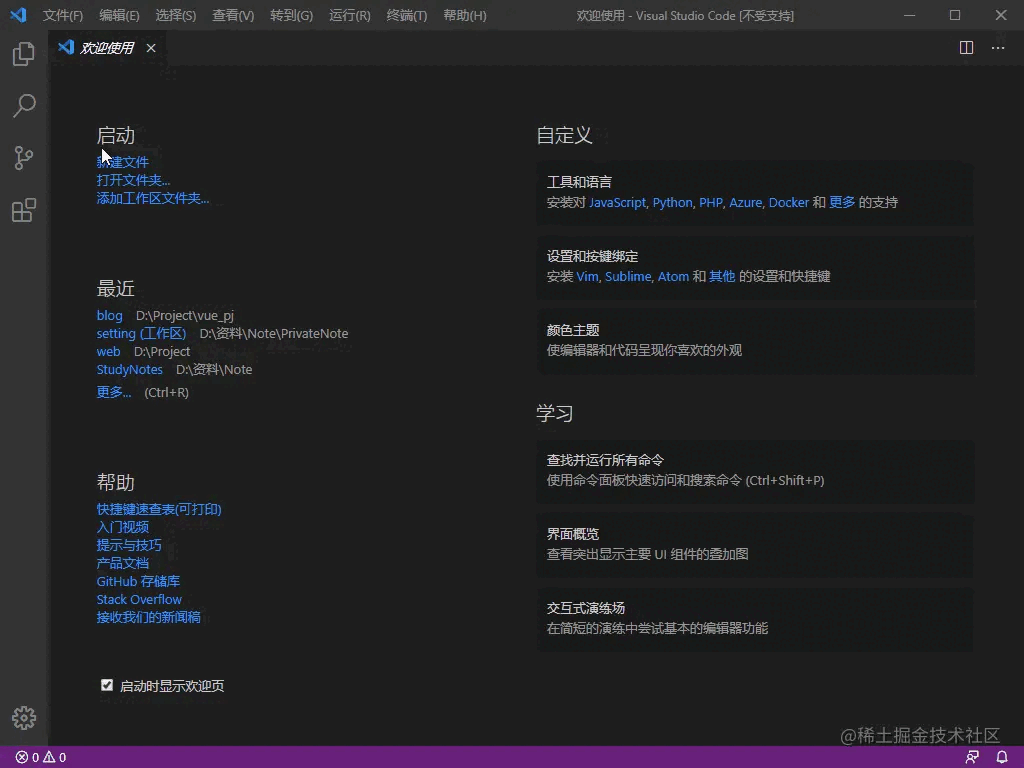Image resolution: width=1024 pixels, height=768 pixels.
Task: Open the 交互式演练场 card
Action: click(x=755, y=619)
